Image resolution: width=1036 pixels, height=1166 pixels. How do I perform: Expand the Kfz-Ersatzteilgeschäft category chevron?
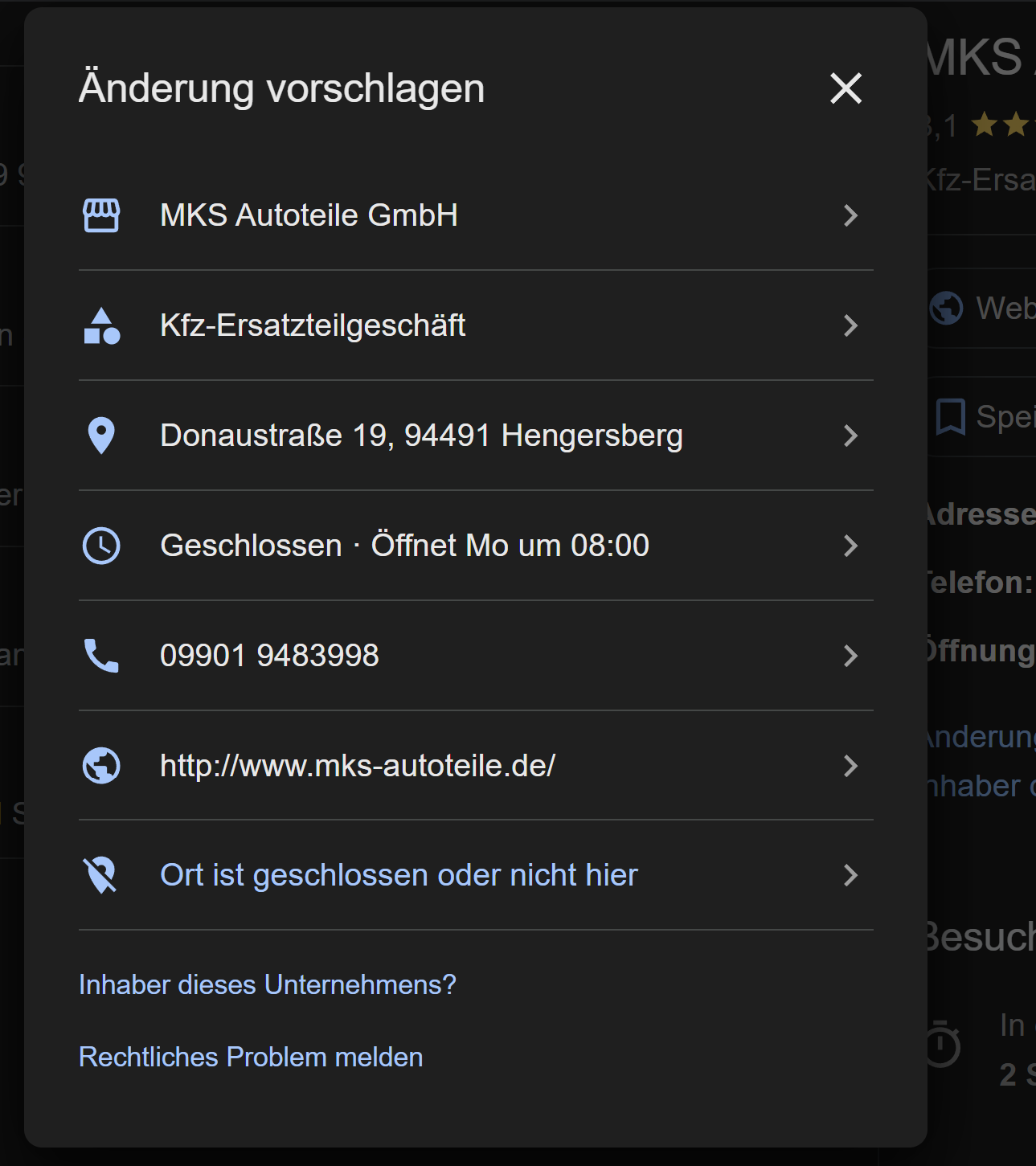(x=850, y=325)
